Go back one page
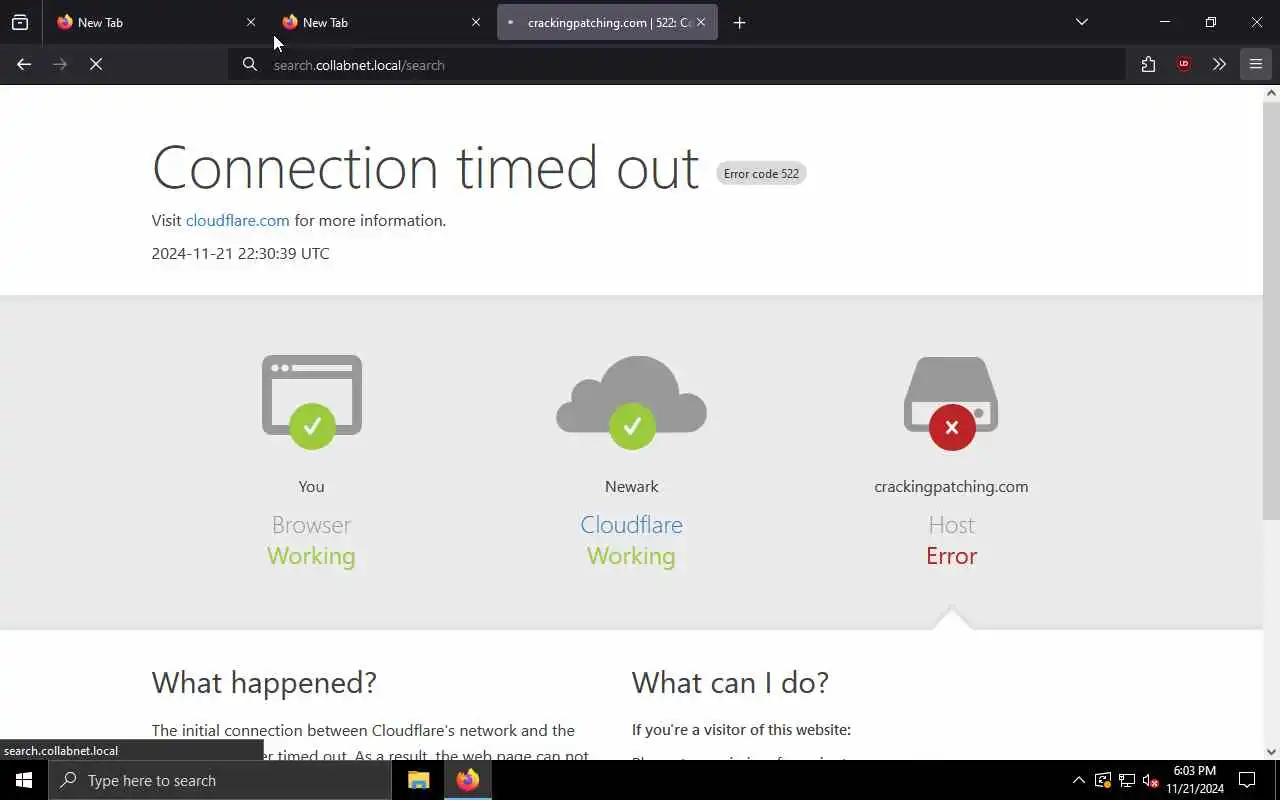This screenshot has height=800, width=1280. point(24,65)
